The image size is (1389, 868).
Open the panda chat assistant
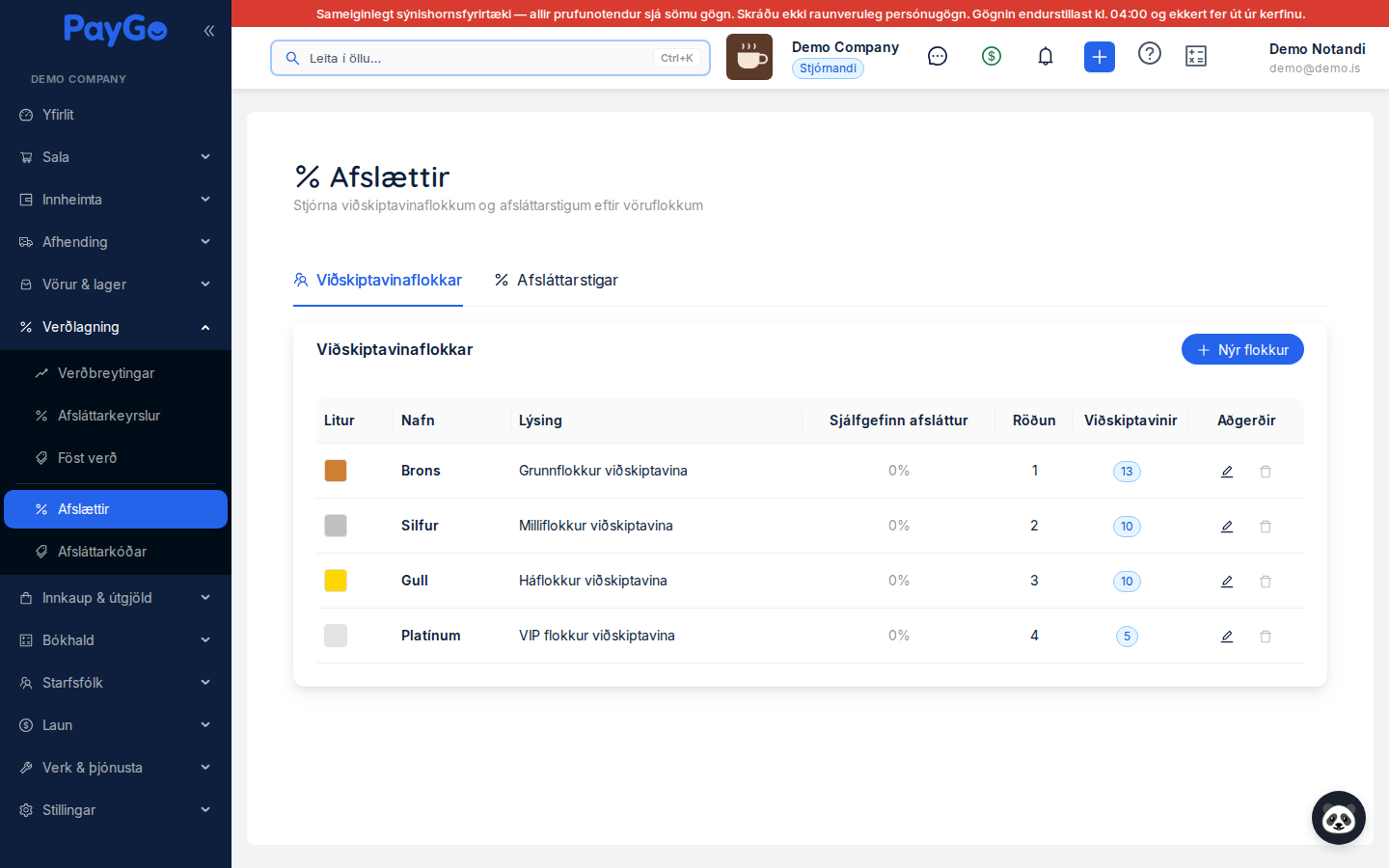(1339, 818)
